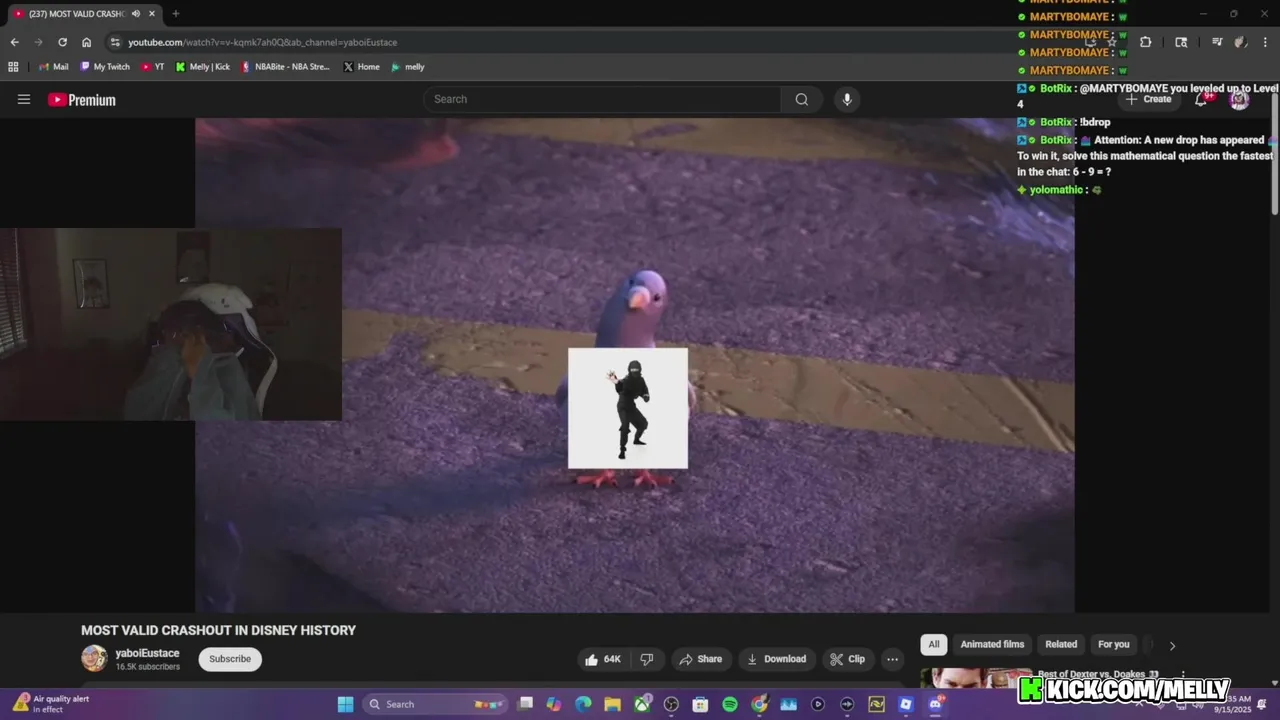Open Mail bookmark

pyautogui.click(x=54, y=67)
